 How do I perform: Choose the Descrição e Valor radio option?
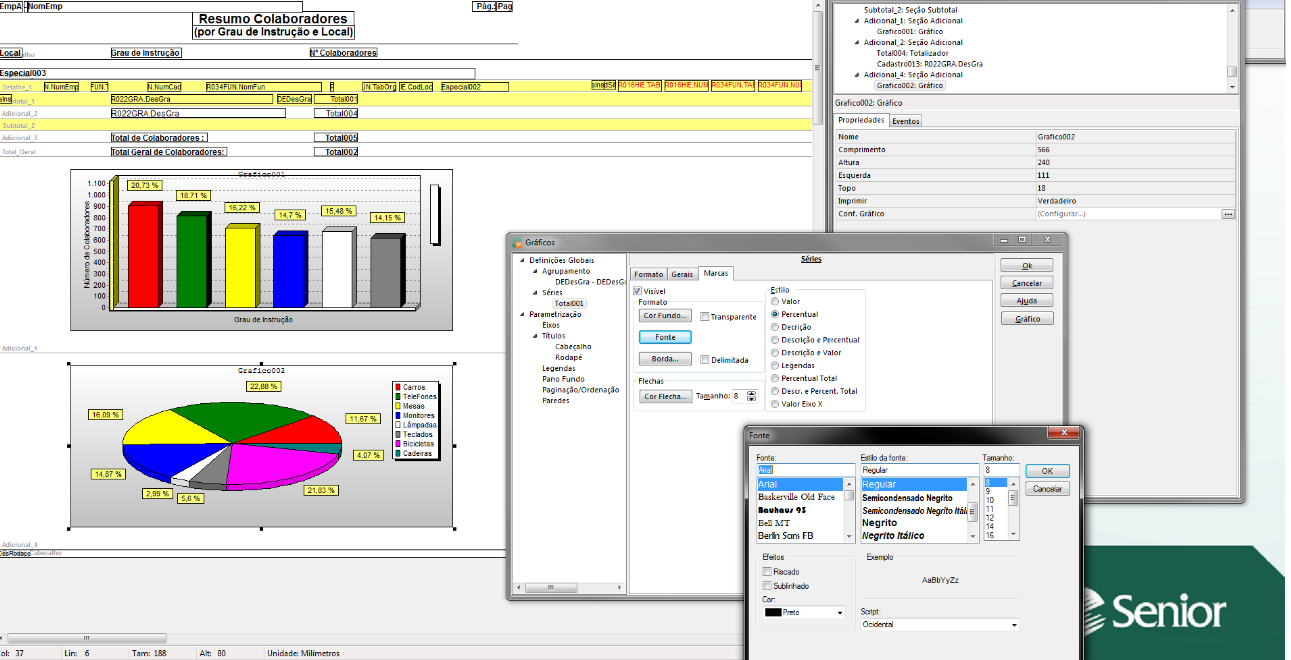775,352
